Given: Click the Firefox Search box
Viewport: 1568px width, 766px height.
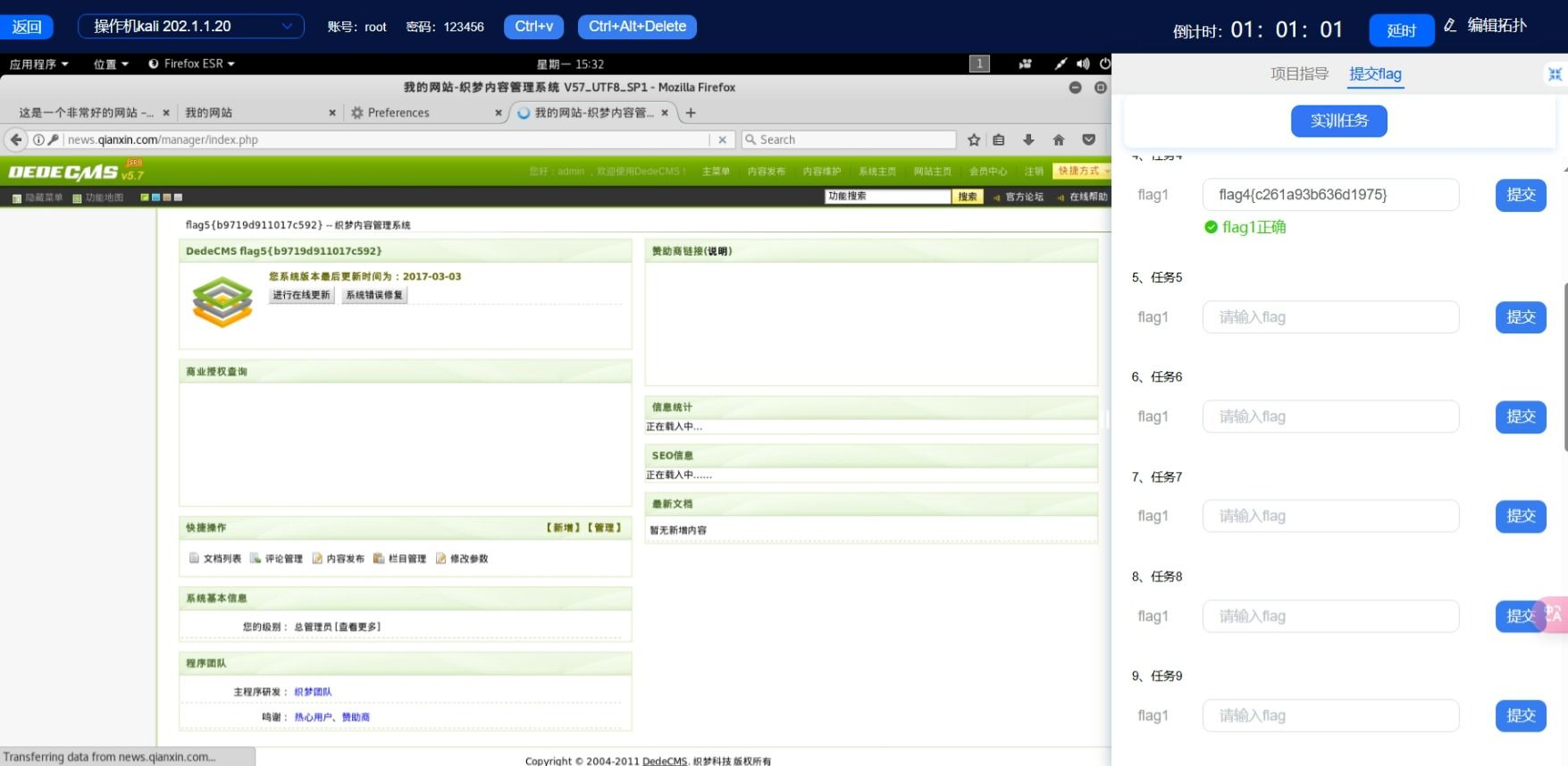Looking at the screenshot, I should point(849,139).
